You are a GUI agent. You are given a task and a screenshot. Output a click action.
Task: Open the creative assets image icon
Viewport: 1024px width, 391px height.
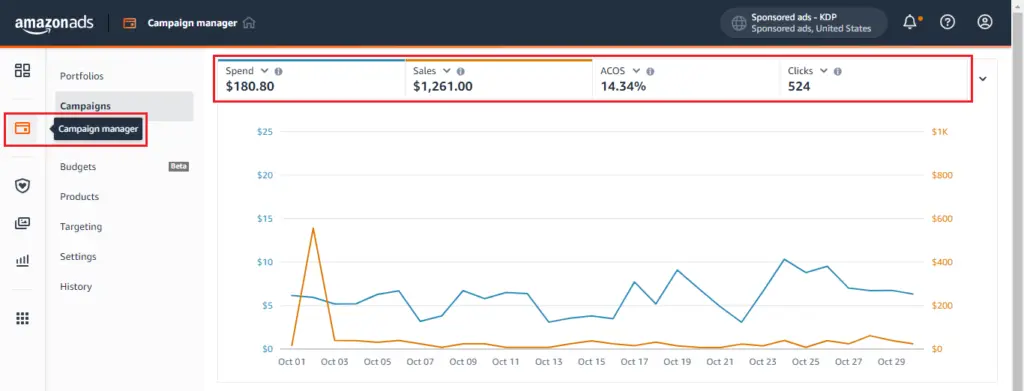click(x=23, y=223)
